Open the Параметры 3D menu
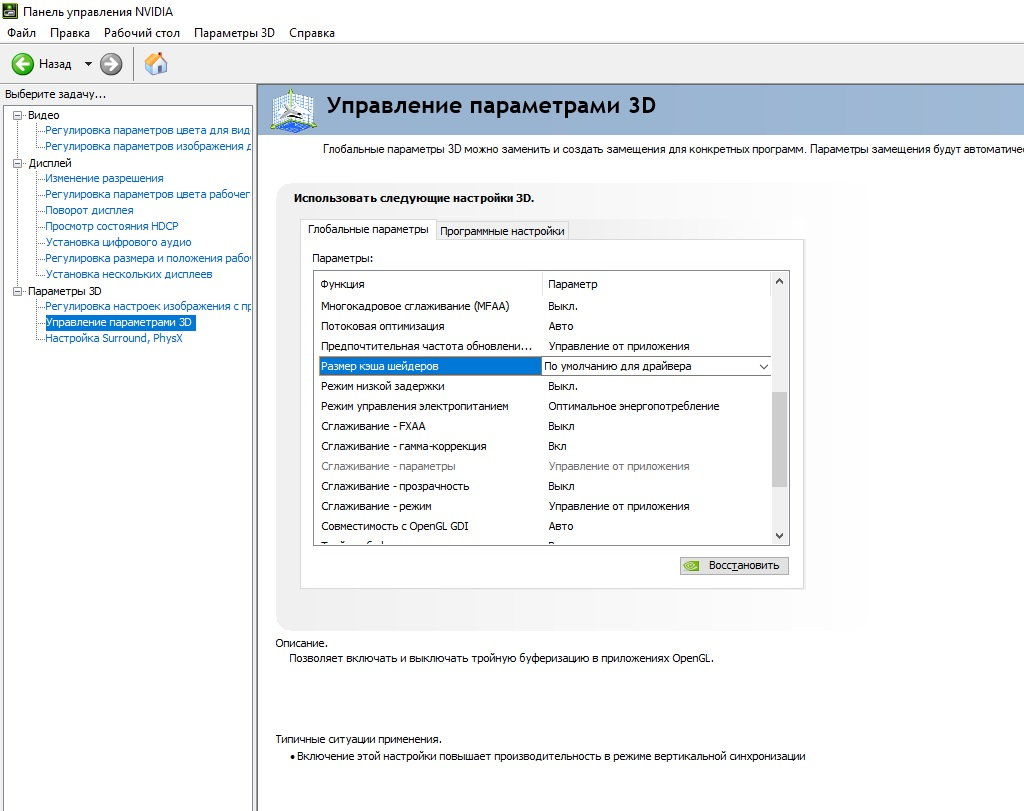 [x=234, y=33]
